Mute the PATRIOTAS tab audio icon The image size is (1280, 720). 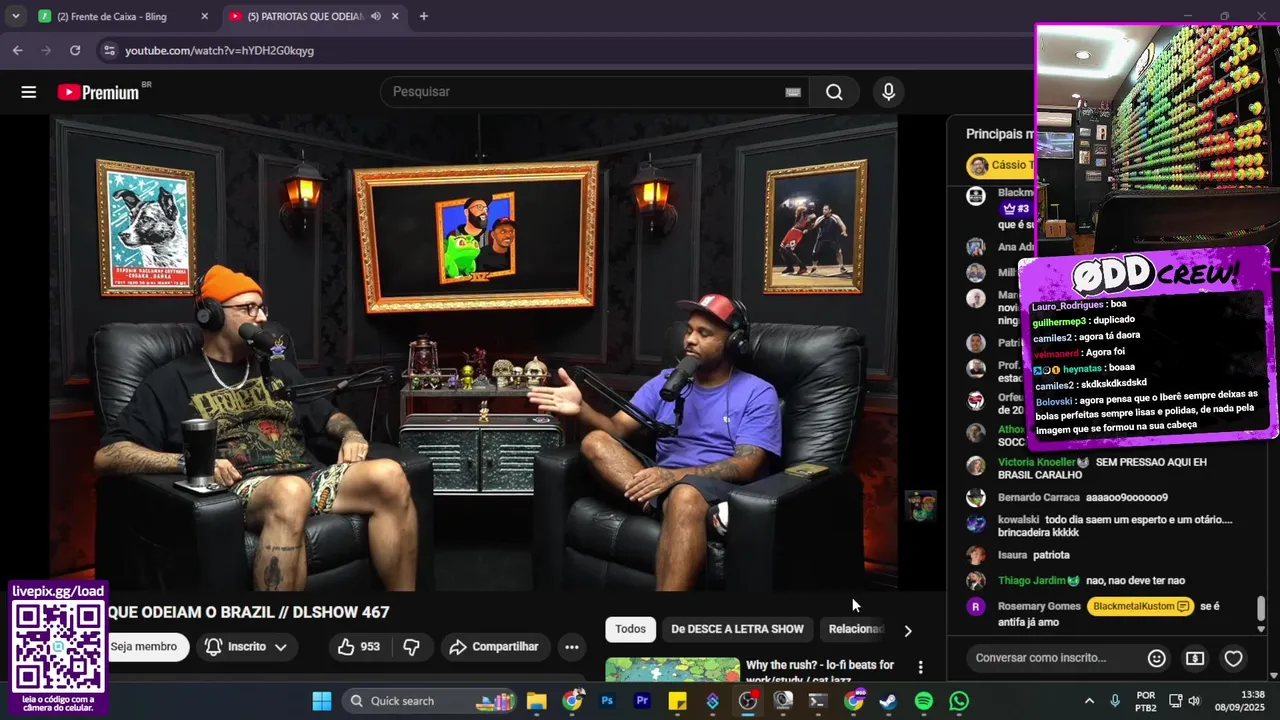[376, 16]
